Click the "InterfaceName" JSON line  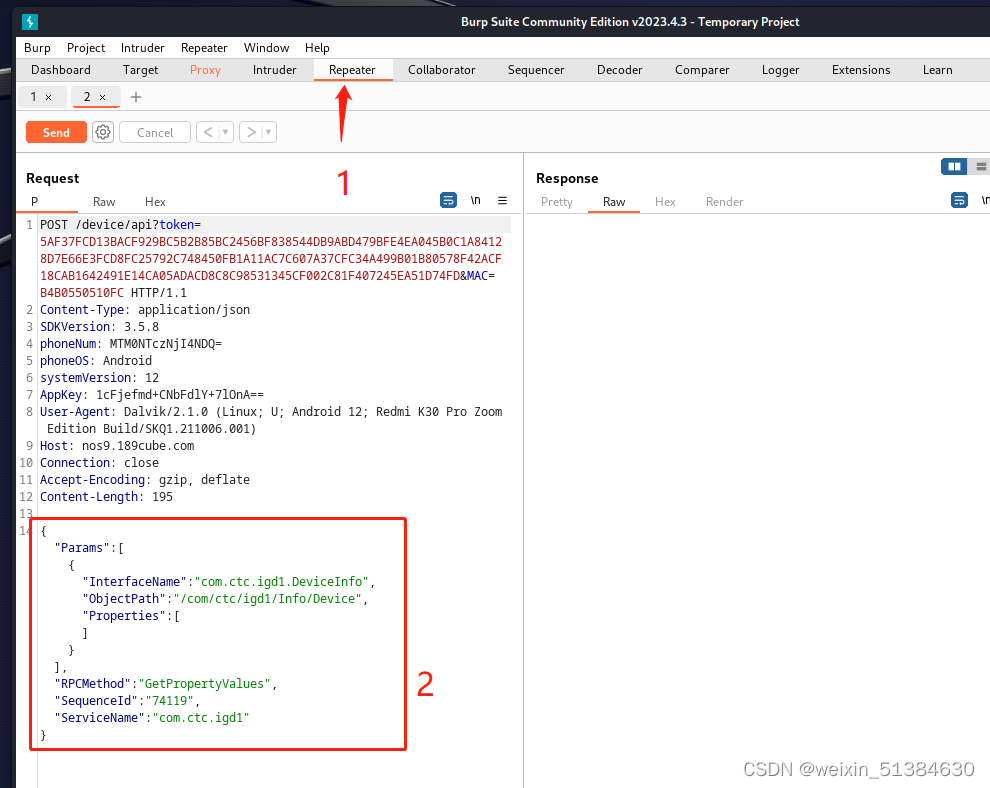tap(229, 582)
